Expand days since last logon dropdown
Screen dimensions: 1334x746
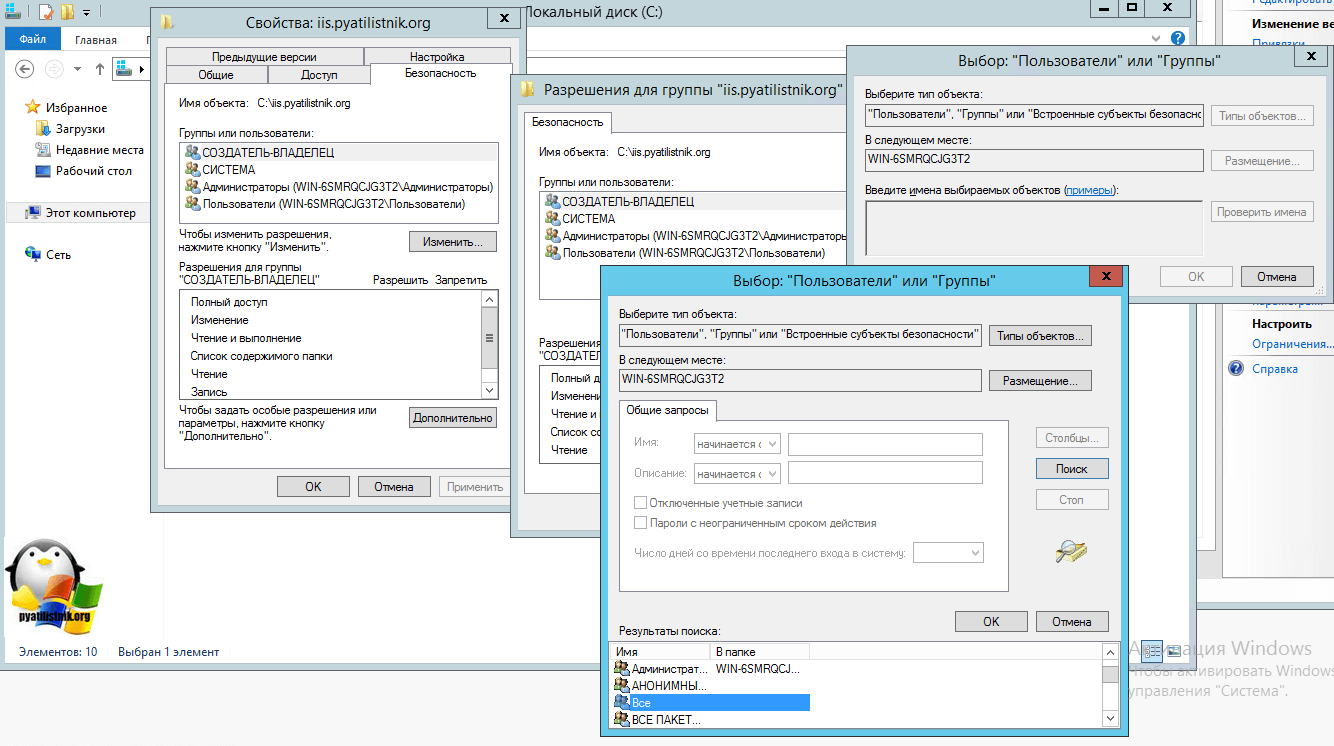click(x=948, y=553)
